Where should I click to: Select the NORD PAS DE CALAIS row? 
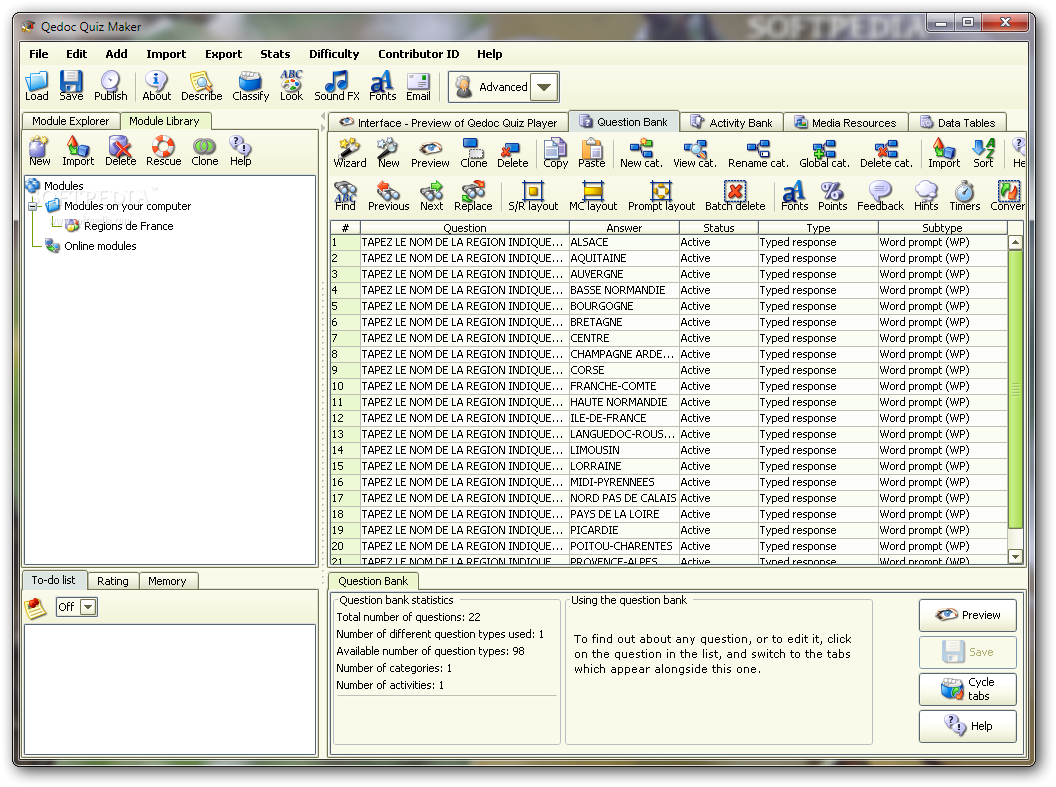669,498
